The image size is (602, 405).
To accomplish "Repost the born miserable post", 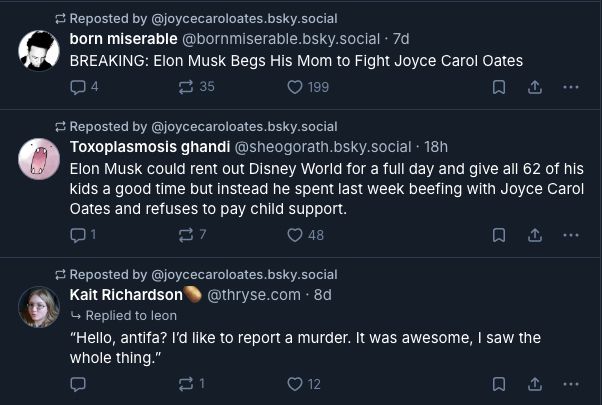I will 184,87.
